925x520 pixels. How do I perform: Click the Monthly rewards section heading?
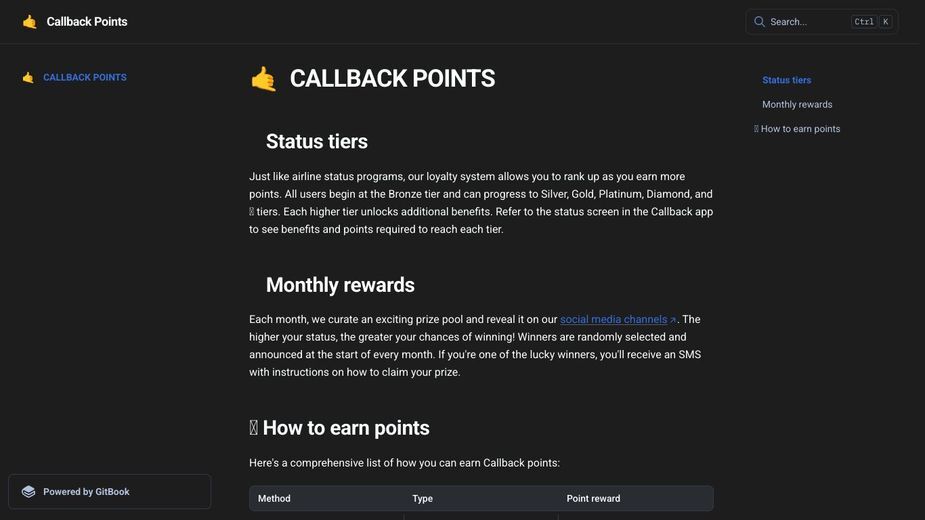tap(340, 285)
